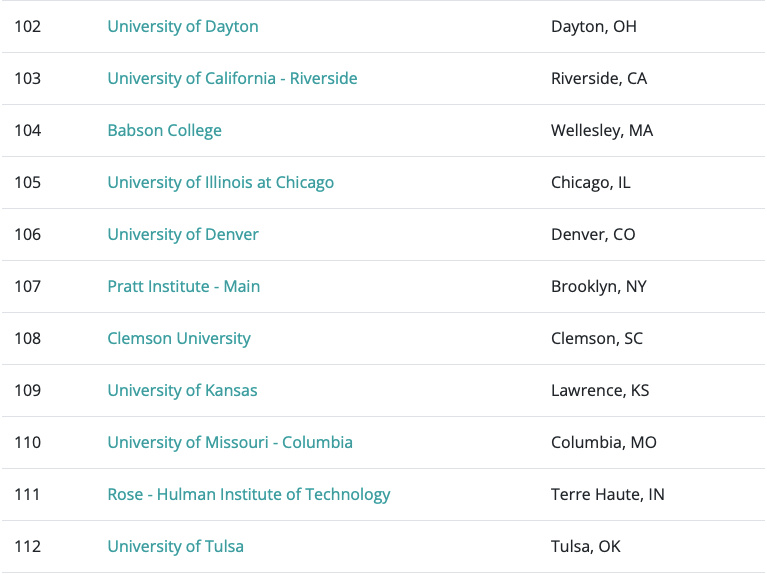Click rank number 112
767x574 pixels.
(x=28, y=547)
